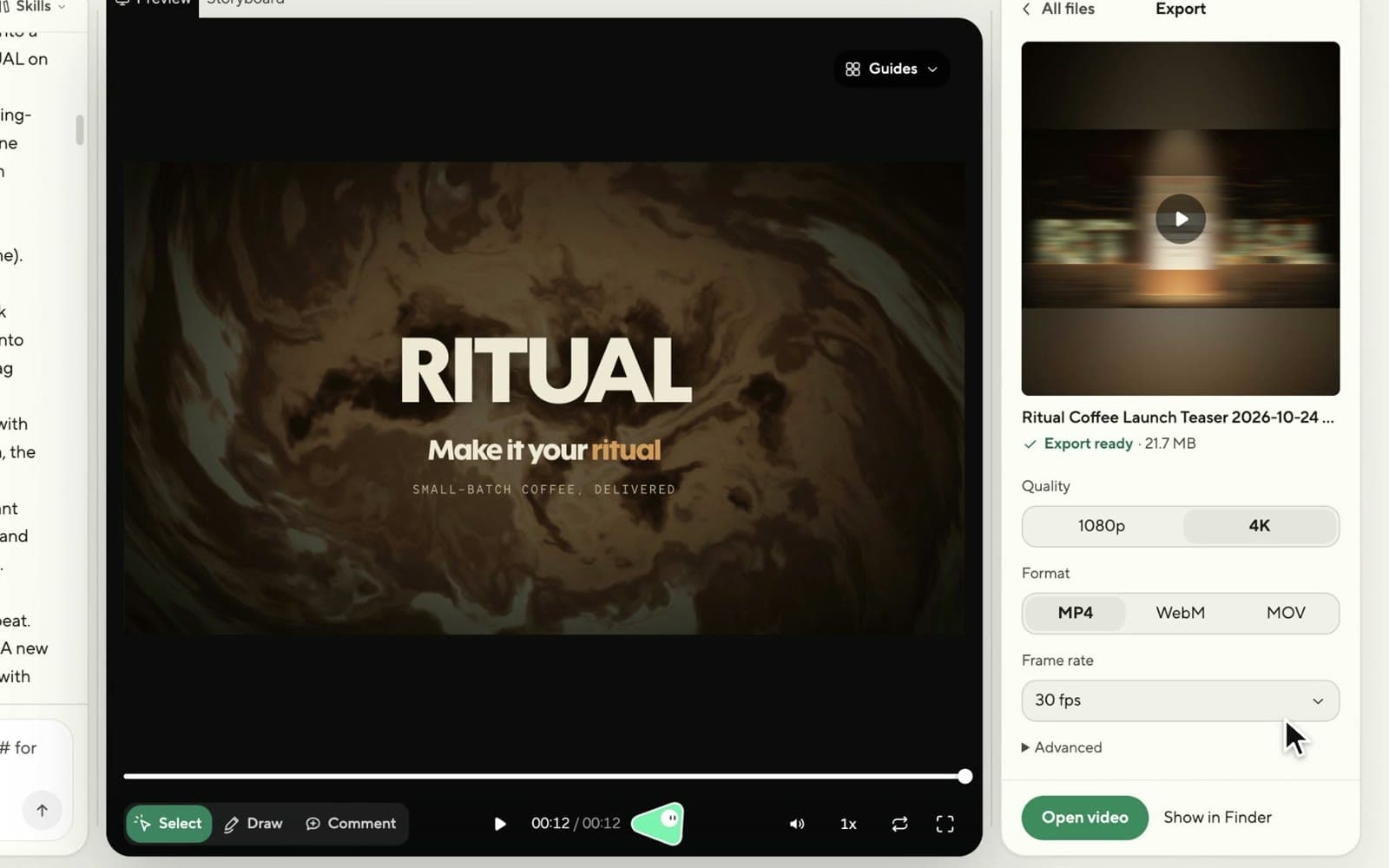Click the Make it your ritual tagline
The width and height of the screenshot is (1389, 868).
[x=544, y=450]
